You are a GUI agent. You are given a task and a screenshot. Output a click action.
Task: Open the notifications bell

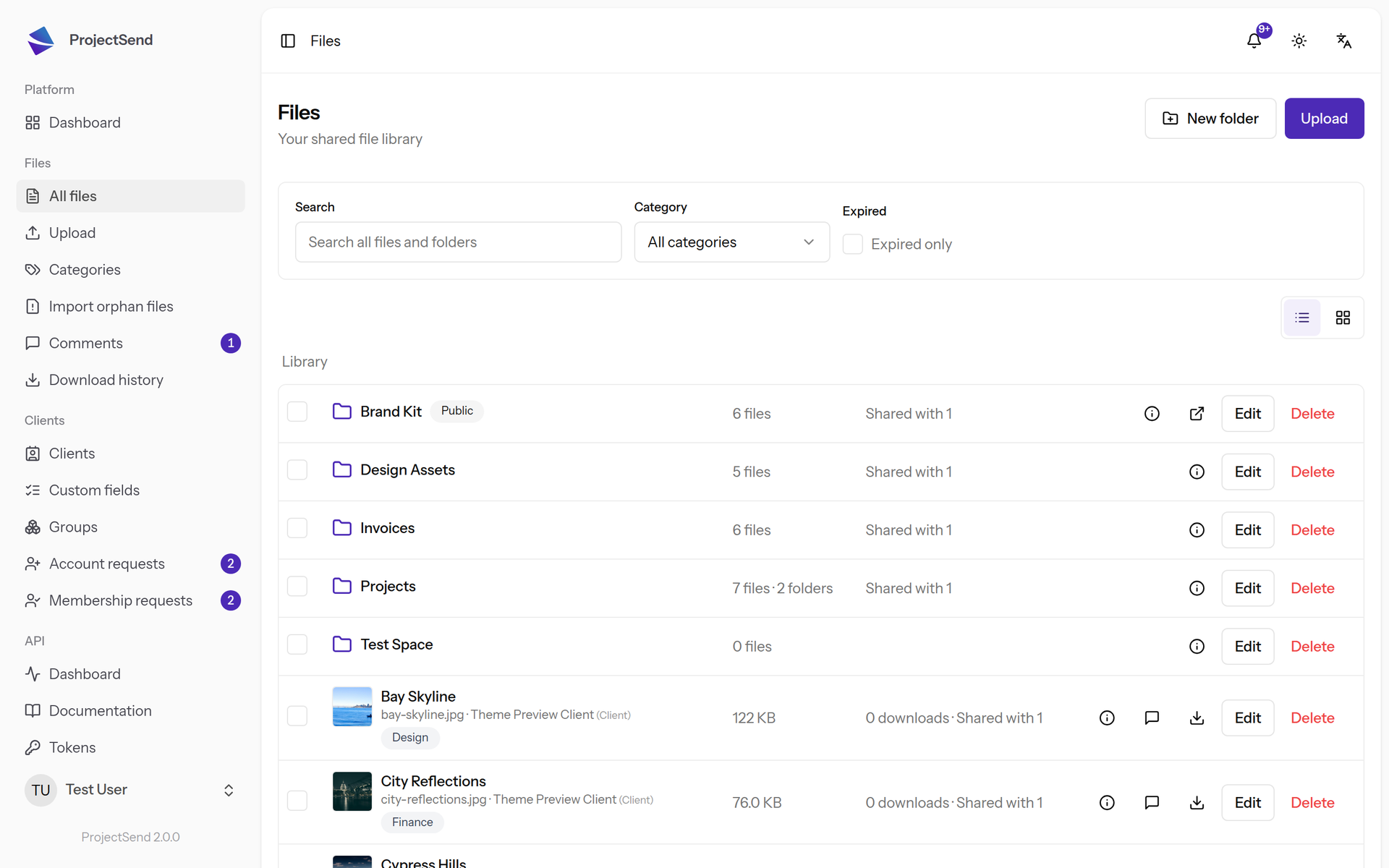[1254, 41]
